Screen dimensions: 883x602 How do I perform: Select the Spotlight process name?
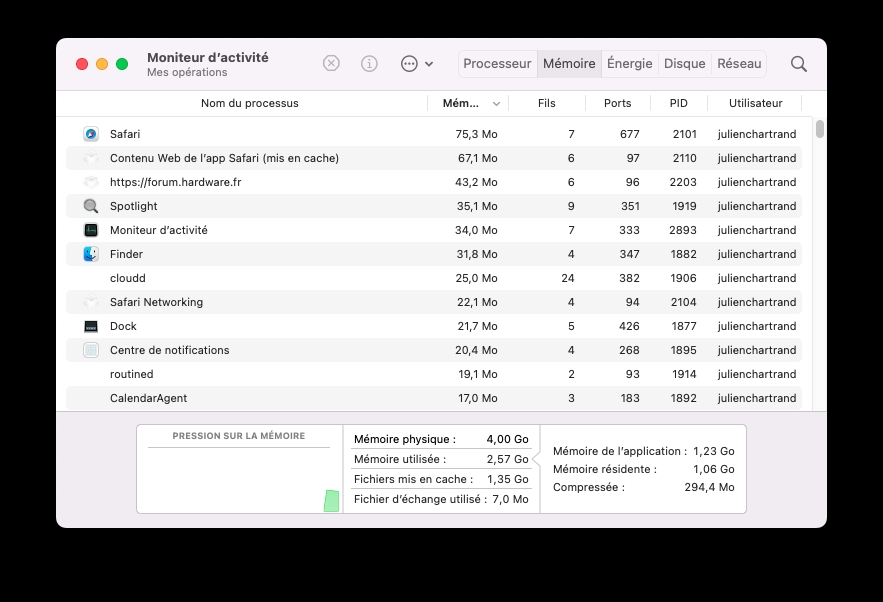pos(133,206)
